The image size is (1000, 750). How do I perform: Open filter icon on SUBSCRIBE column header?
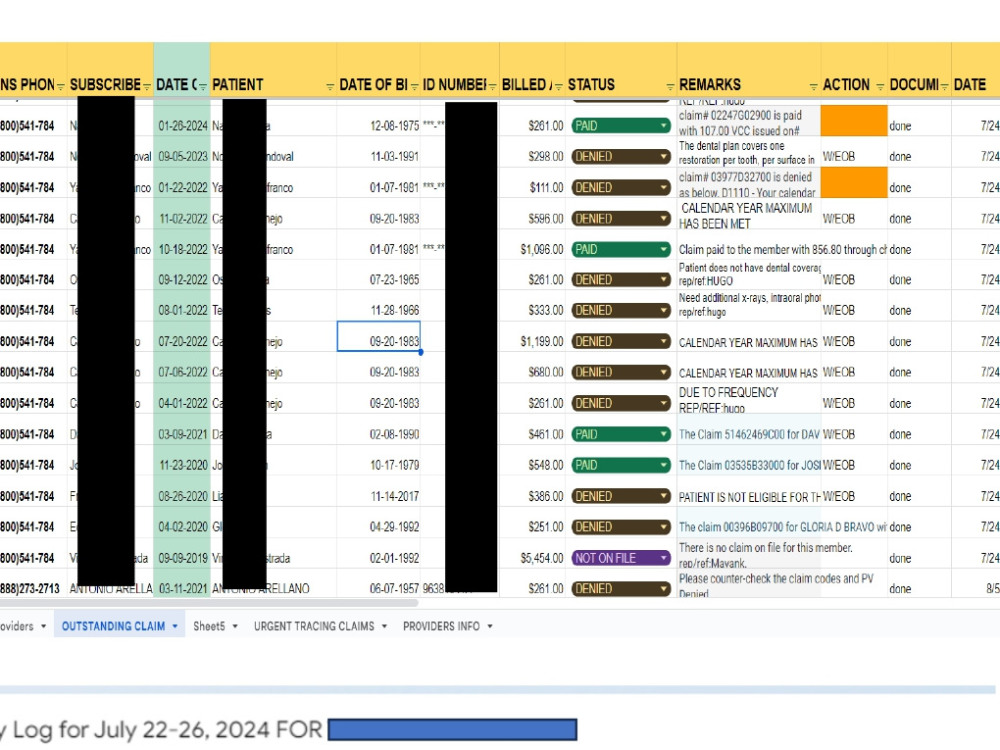pos(147,86)
